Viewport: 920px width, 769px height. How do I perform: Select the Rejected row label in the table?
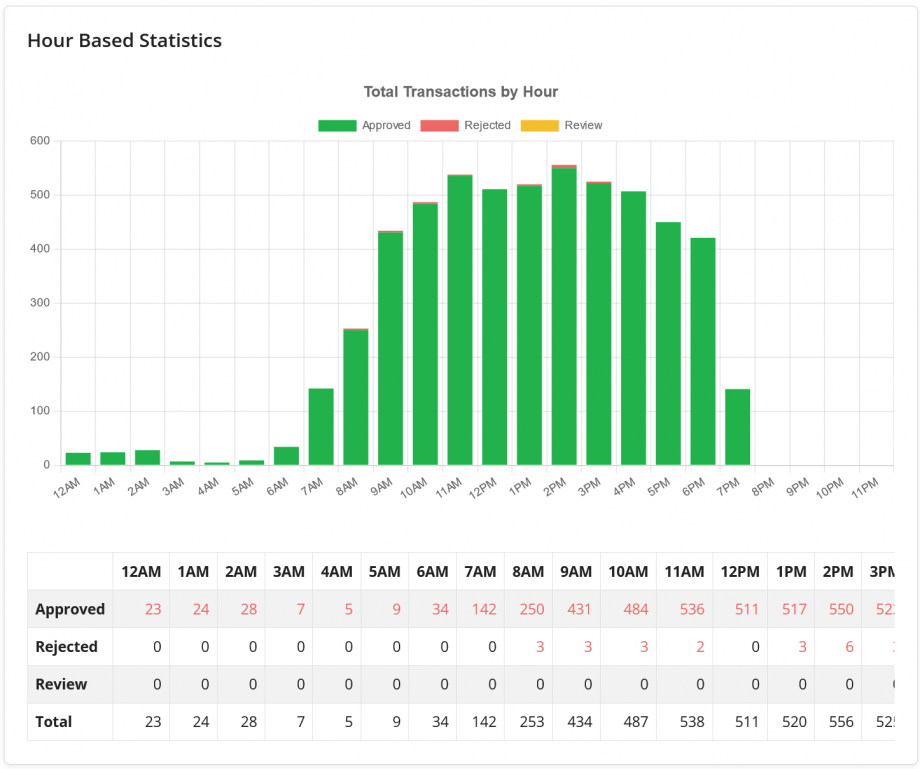tap(69, 647)
